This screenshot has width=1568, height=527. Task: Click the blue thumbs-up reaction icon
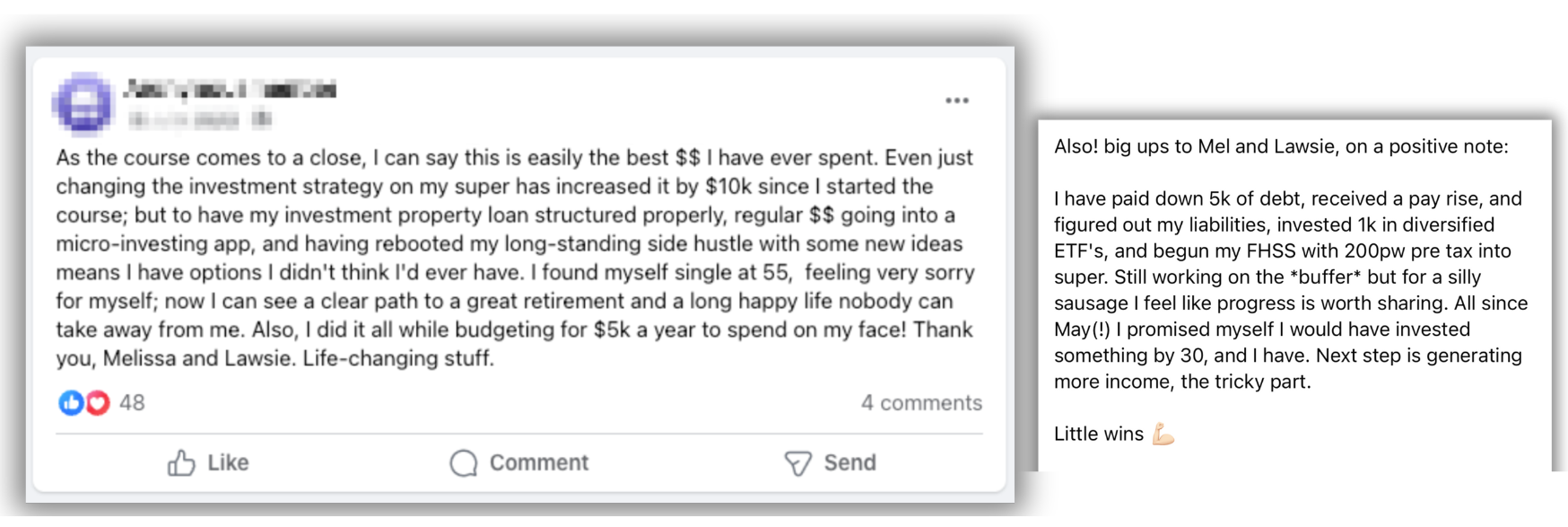point(71,403)
